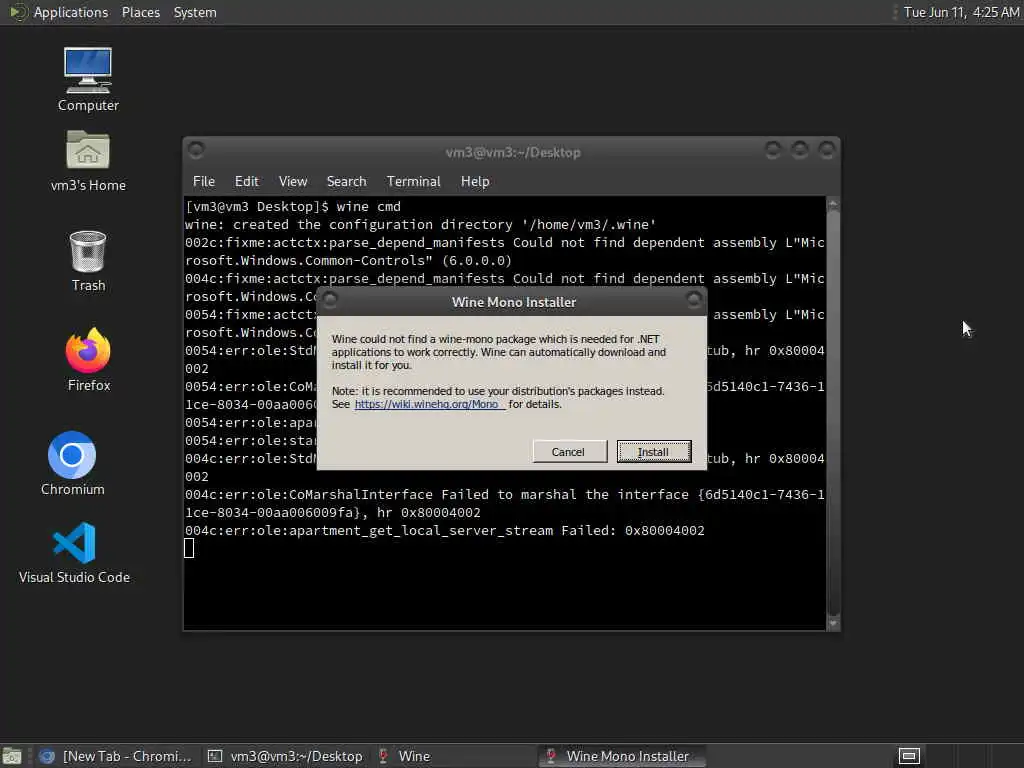Click the terminal title vm3@vm3:~/Desktop
This screenshot has height=768, width=1024.
(x=513, y=152)
